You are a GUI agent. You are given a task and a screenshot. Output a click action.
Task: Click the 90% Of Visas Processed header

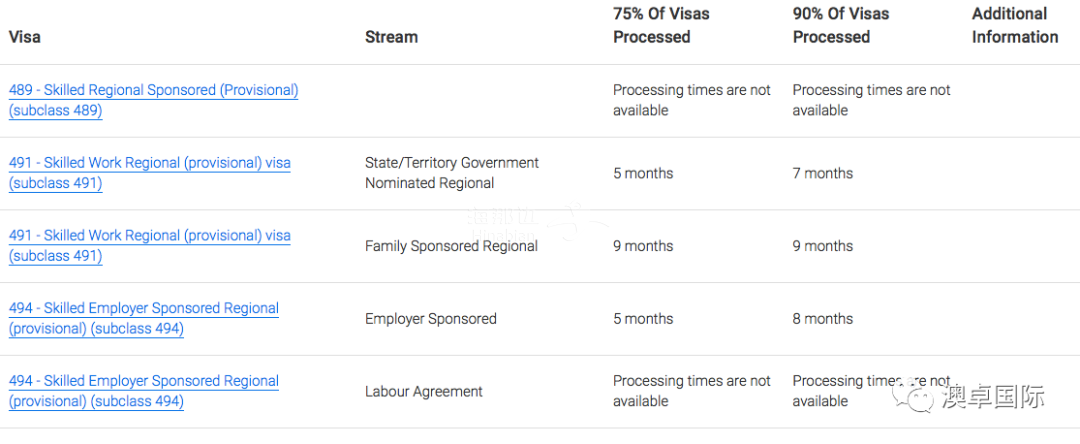click(x=841, y=25)
